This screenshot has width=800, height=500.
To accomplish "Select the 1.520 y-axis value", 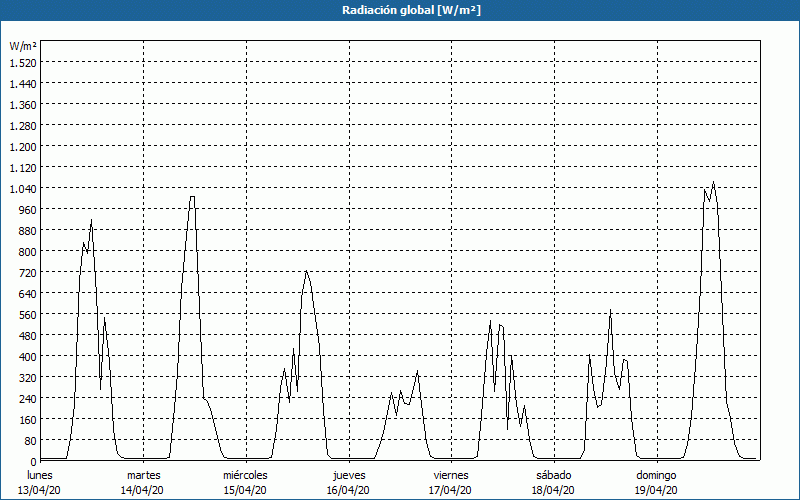I will (x=23, y=63).
